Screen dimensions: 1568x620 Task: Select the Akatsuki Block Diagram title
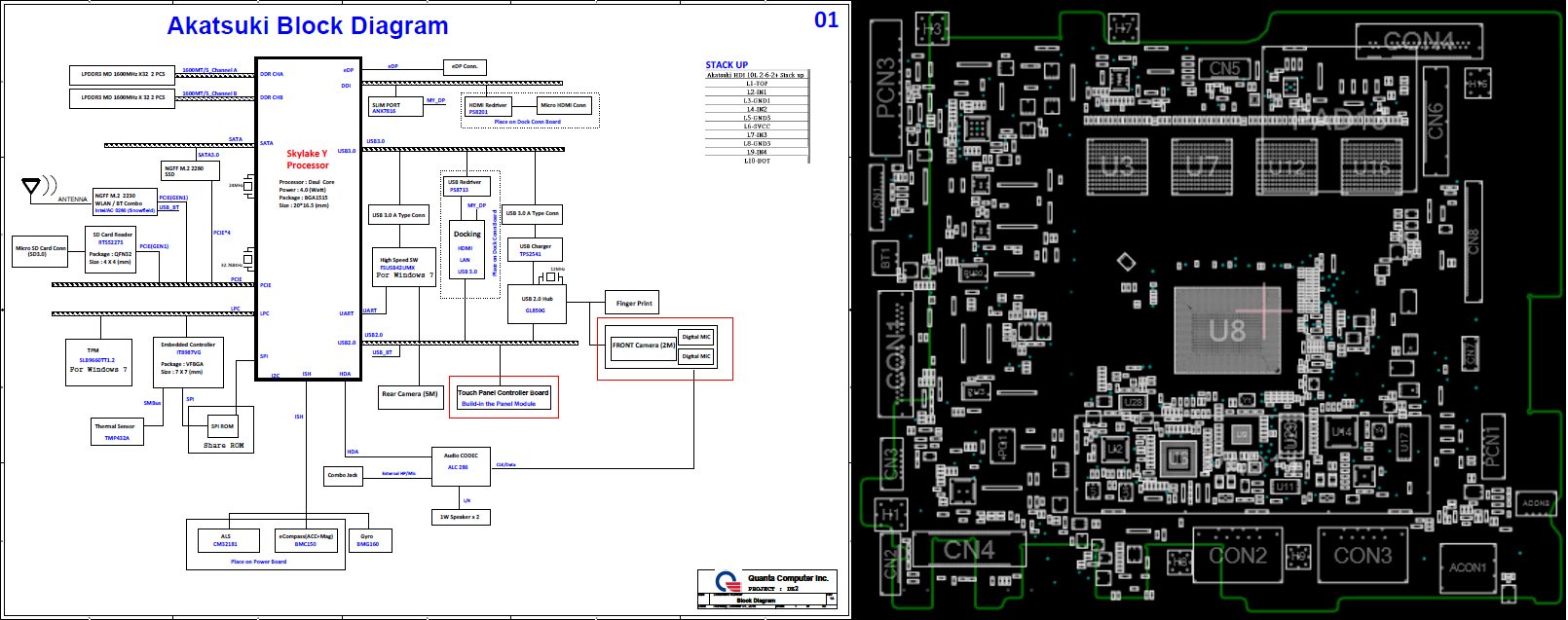click(308, 26)
